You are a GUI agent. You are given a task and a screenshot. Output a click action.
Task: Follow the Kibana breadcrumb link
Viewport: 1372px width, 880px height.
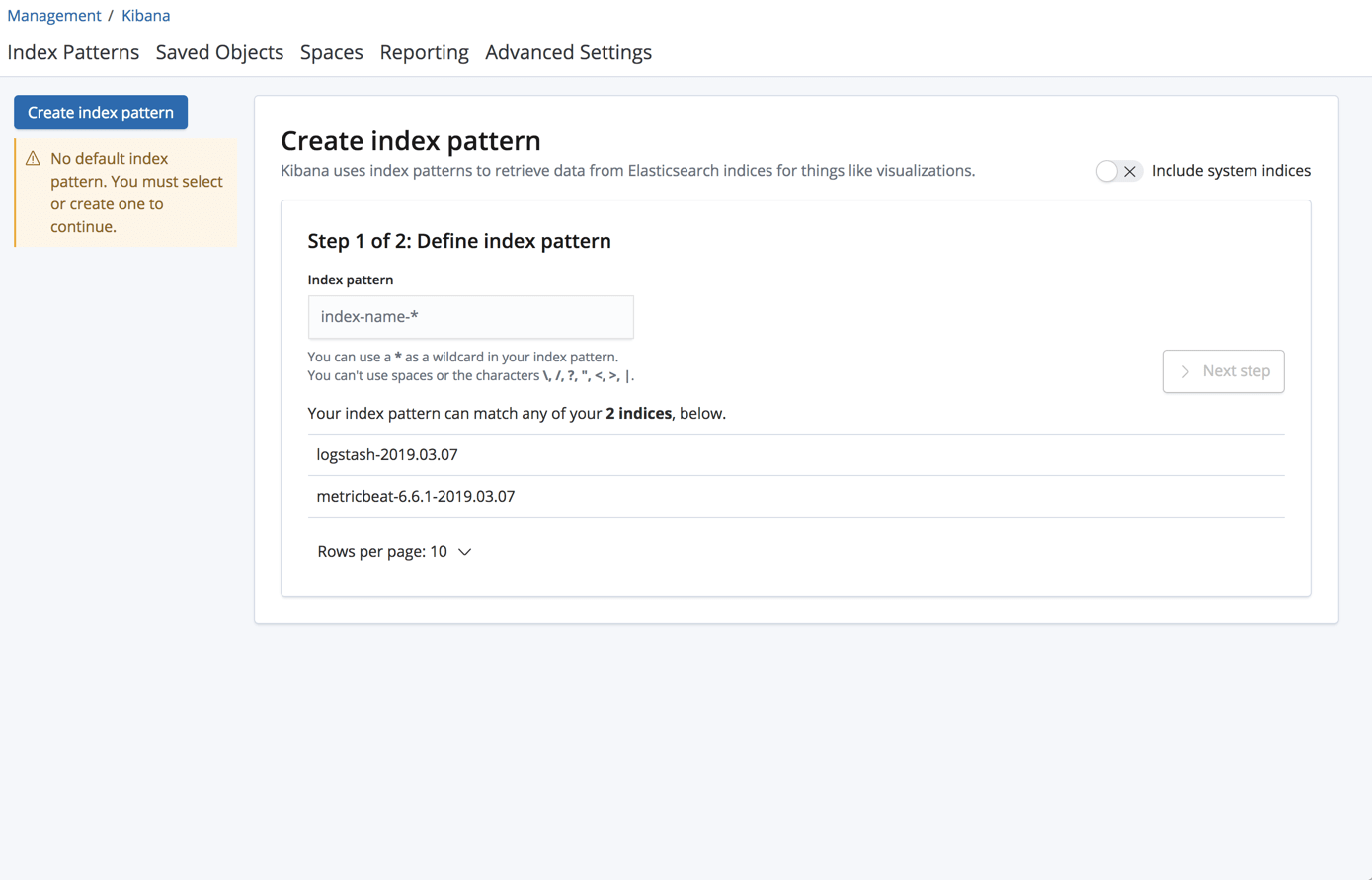point(145,15)
